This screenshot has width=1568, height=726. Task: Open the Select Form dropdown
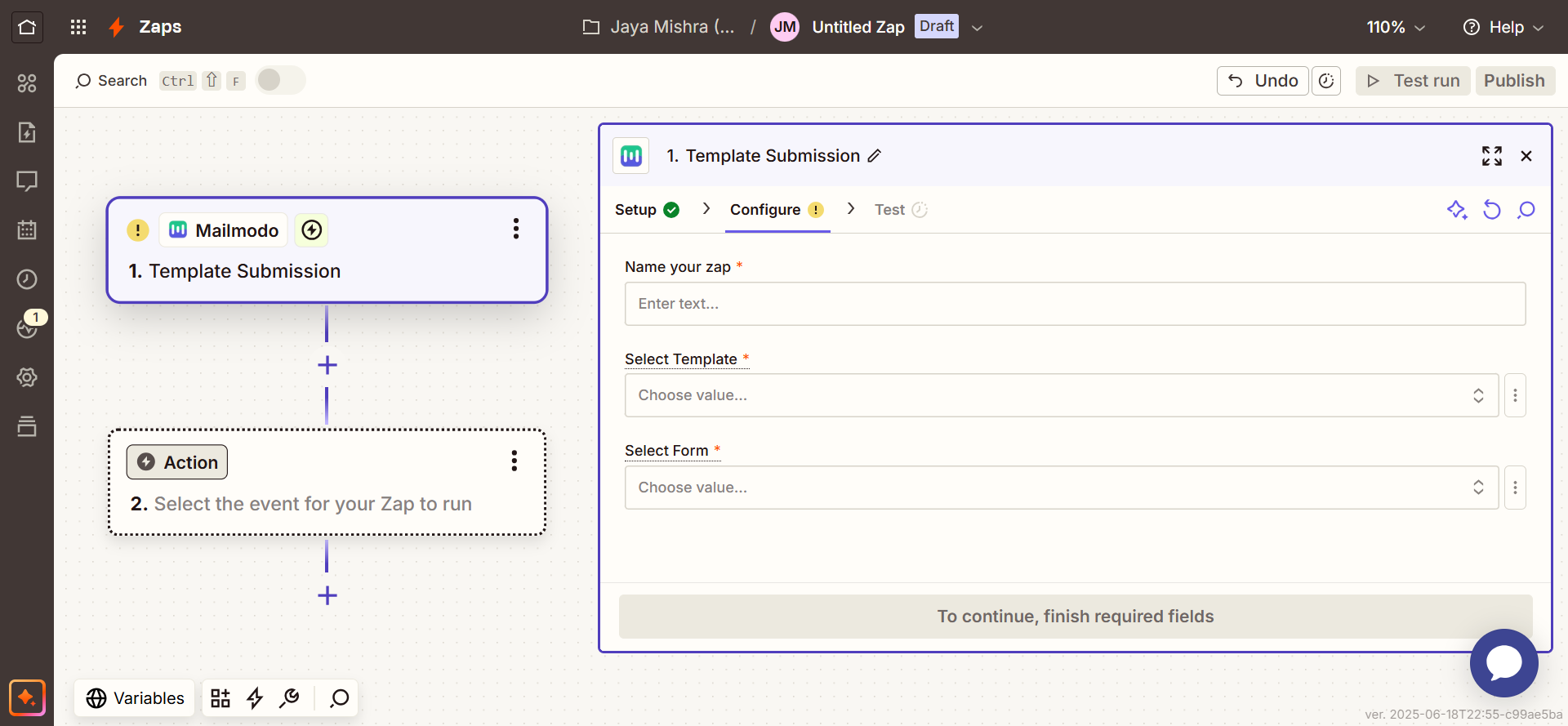coord(1062,488)
